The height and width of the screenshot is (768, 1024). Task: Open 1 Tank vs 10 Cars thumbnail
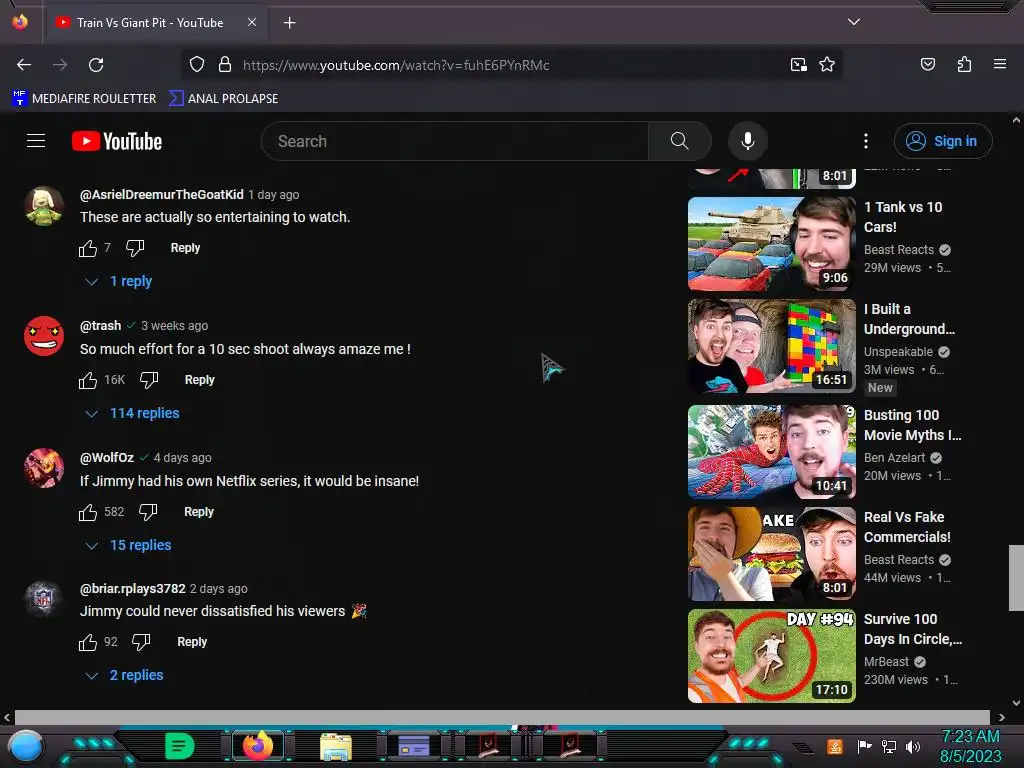coord(772,244)
